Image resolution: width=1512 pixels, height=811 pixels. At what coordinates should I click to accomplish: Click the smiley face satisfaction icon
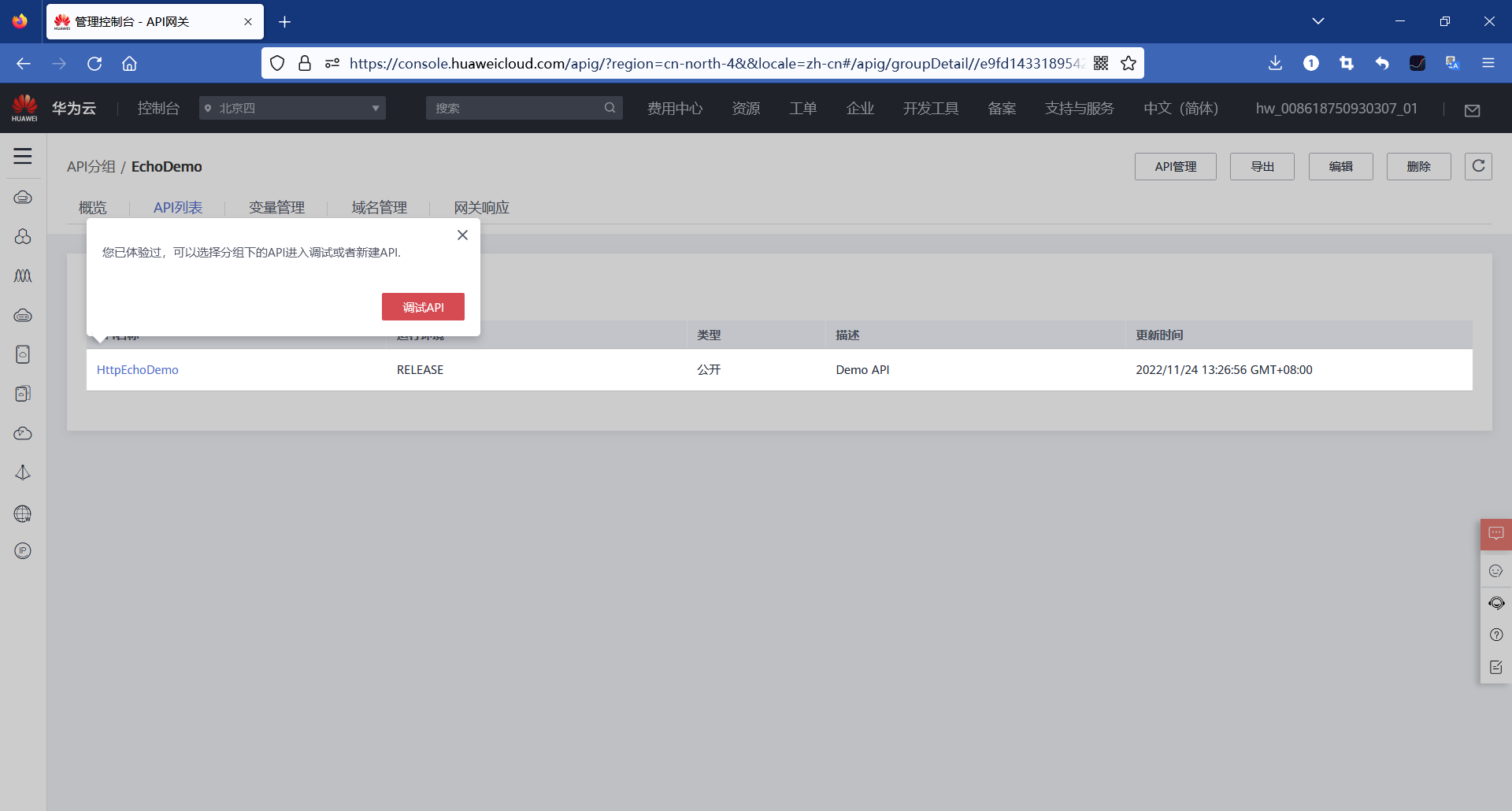pos(1495,571)
